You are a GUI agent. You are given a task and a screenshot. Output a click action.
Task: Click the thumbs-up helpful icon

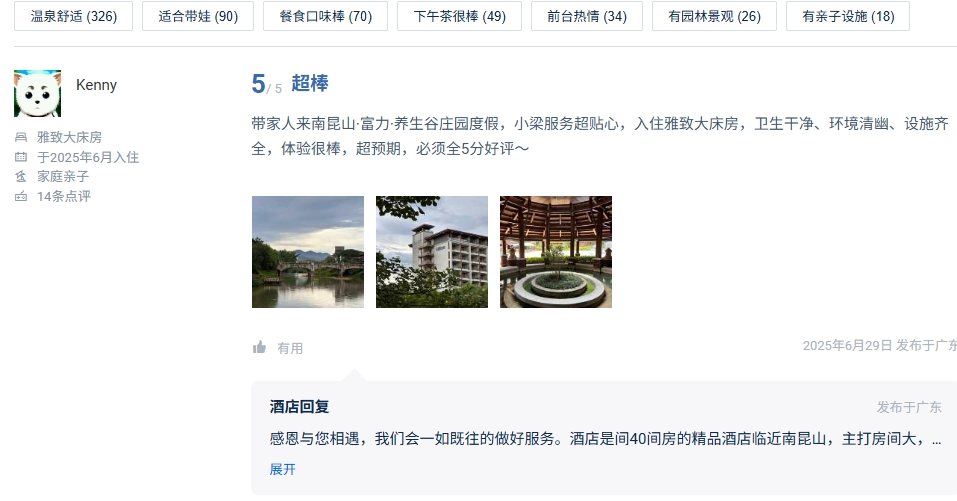coord(259,347)
